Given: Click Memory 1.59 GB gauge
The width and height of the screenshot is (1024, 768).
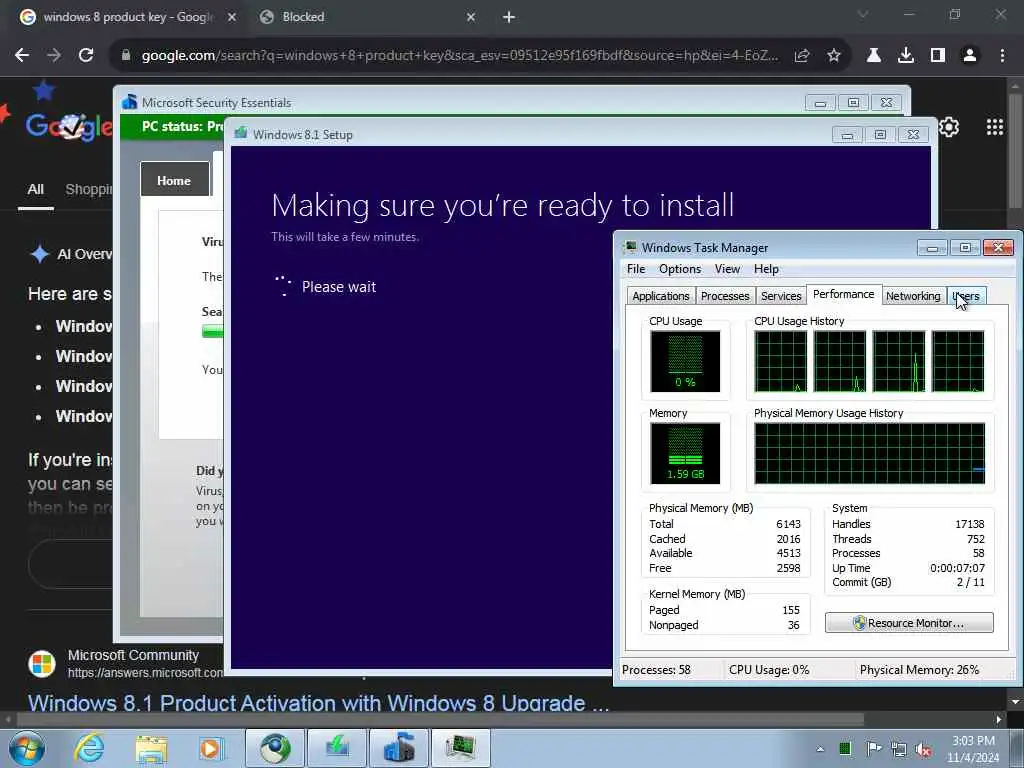Looking at the screenshot, I should tap(685, 453).
